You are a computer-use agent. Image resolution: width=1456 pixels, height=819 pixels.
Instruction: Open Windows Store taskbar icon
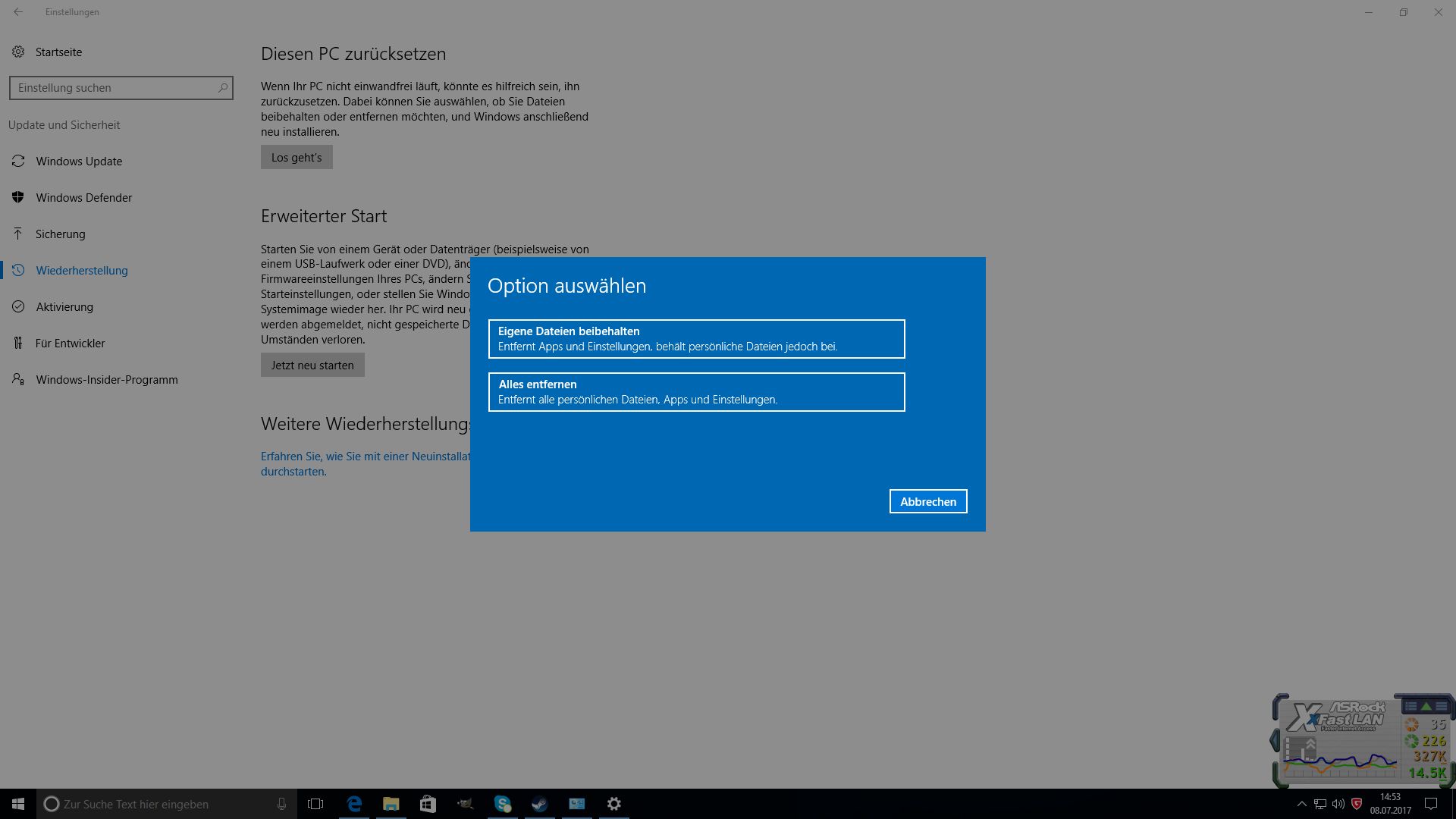pos(428,804)
